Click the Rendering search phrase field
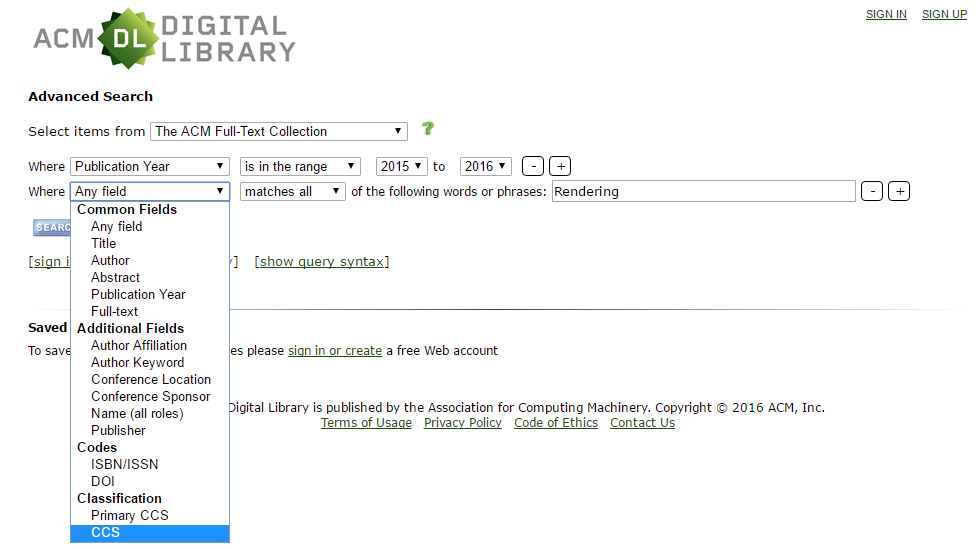The image size is (976, 549). [x=703, y=191]
